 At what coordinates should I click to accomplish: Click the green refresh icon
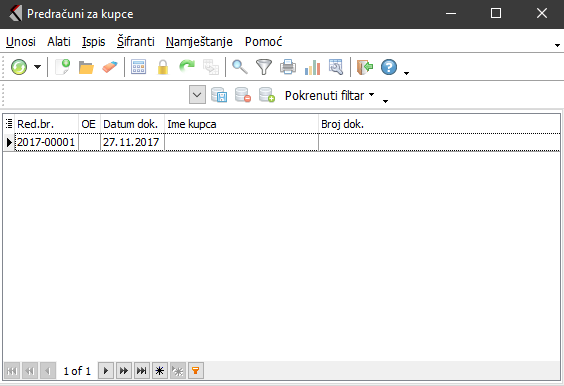tap(19, 67)
